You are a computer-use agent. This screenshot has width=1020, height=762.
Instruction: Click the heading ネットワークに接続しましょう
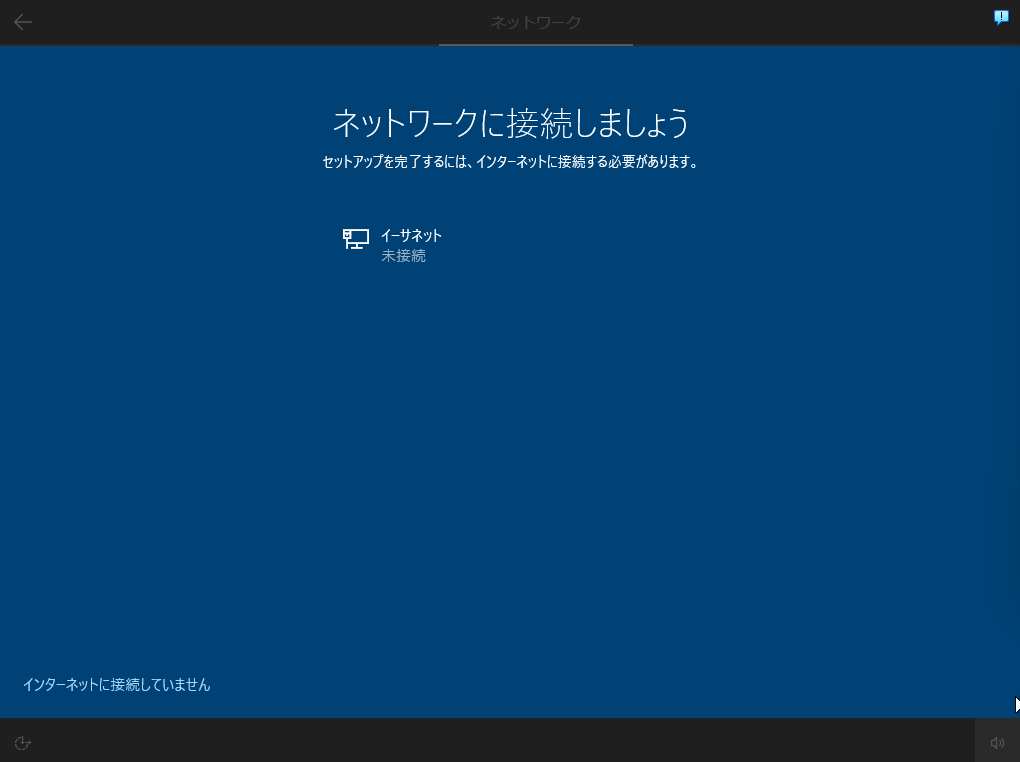510,123
